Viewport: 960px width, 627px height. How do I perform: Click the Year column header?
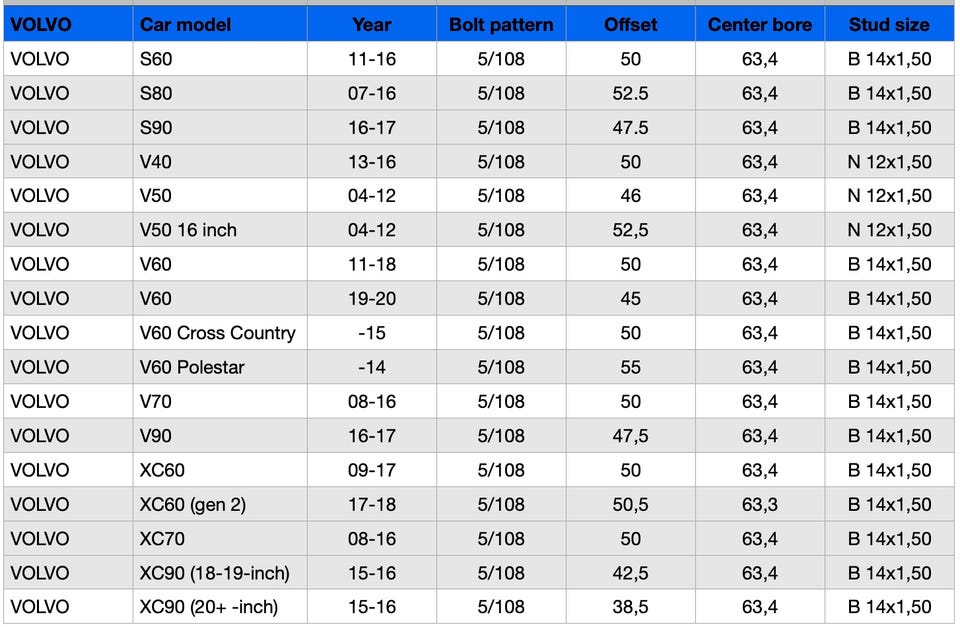(372, 25)
